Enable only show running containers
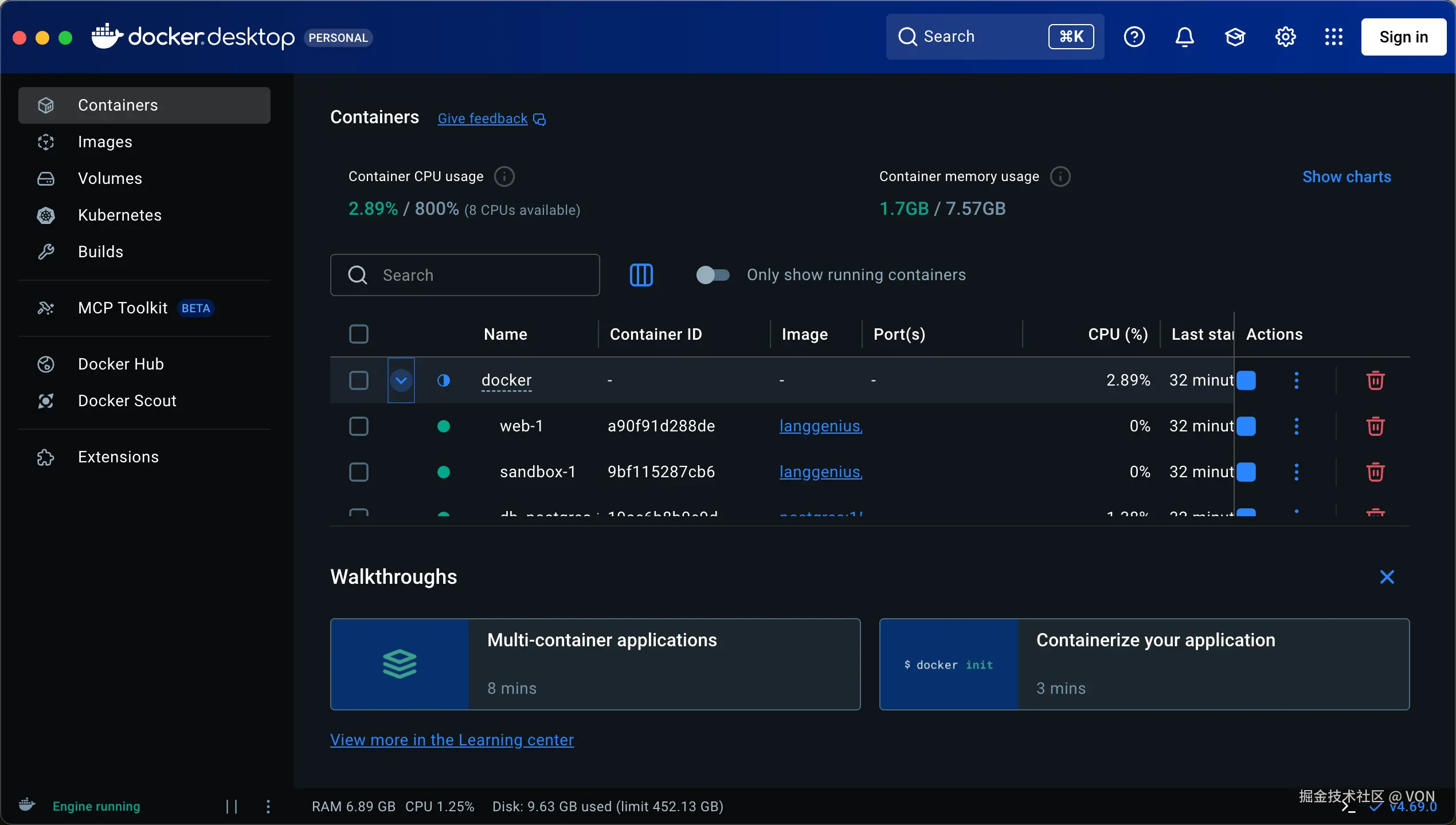 (x=713, y=275)
